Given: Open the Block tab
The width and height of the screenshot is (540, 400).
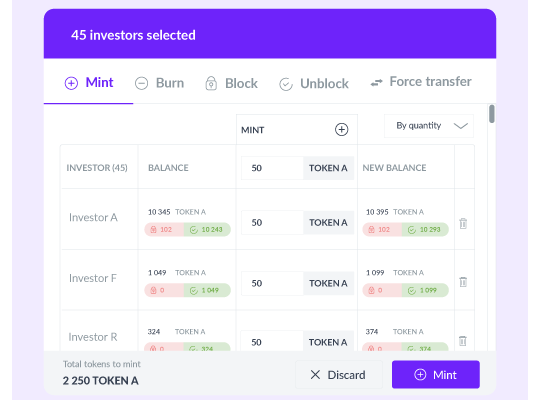Looking at the screenshot, I should point(231,83).
